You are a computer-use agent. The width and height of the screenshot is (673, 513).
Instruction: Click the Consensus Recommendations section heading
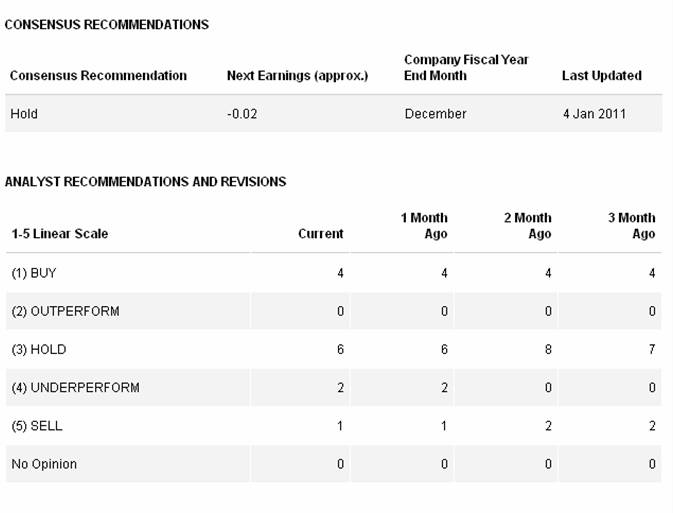[x=107, y=24]
